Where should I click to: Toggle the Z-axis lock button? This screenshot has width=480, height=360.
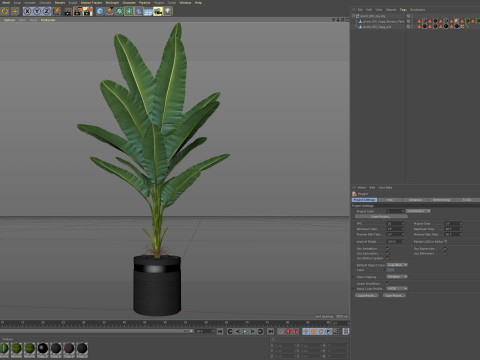click(x=46, y=11)
